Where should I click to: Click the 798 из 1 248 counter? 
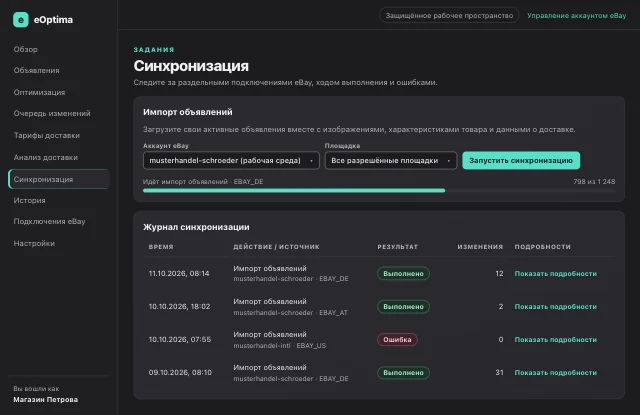(x=594, y=182)
